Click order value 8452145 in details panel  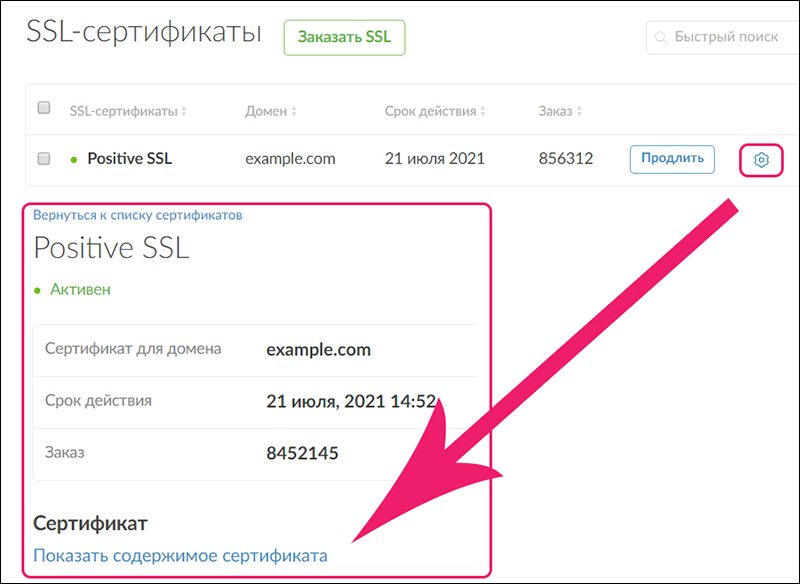[302, 453]
